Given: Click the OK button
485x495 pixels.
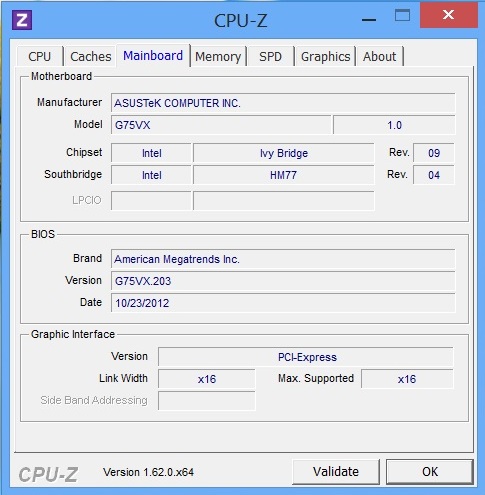Looking at the screenshot, I should [430, 471].
